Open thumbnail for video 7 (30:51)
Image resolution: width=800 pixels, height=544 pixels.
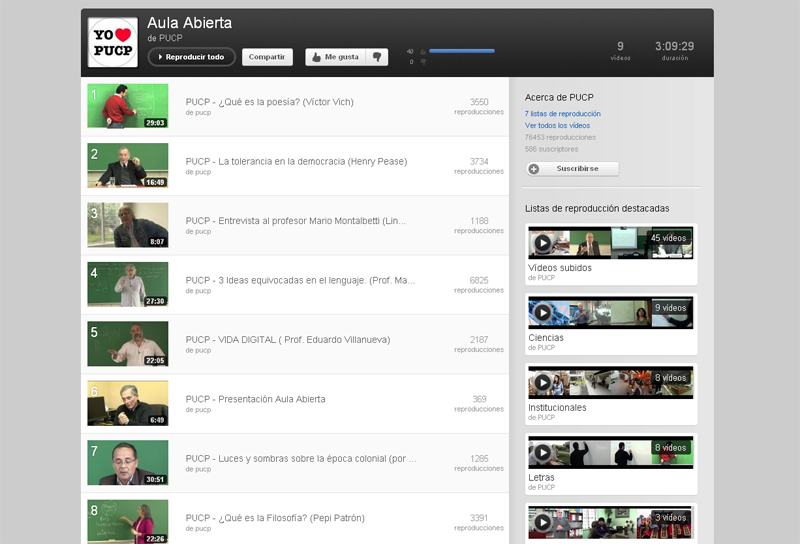(x=128, y=462)
